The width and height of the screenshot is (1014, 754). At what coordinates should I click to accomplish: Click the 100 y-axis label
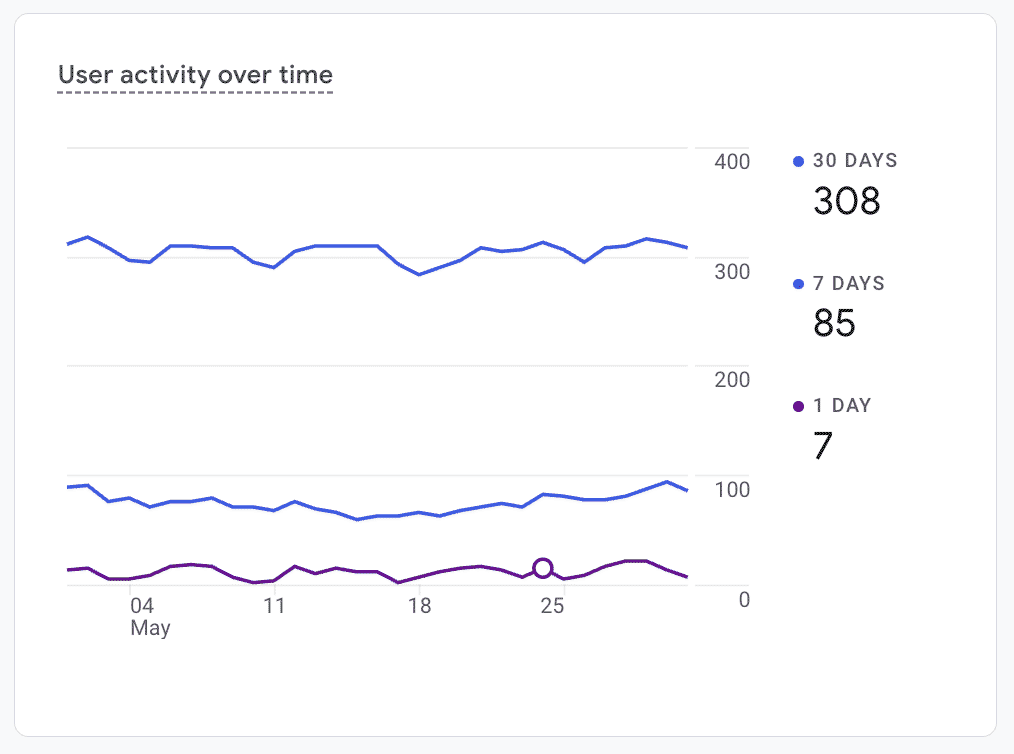pyautogui.click(x=733, y=490)
